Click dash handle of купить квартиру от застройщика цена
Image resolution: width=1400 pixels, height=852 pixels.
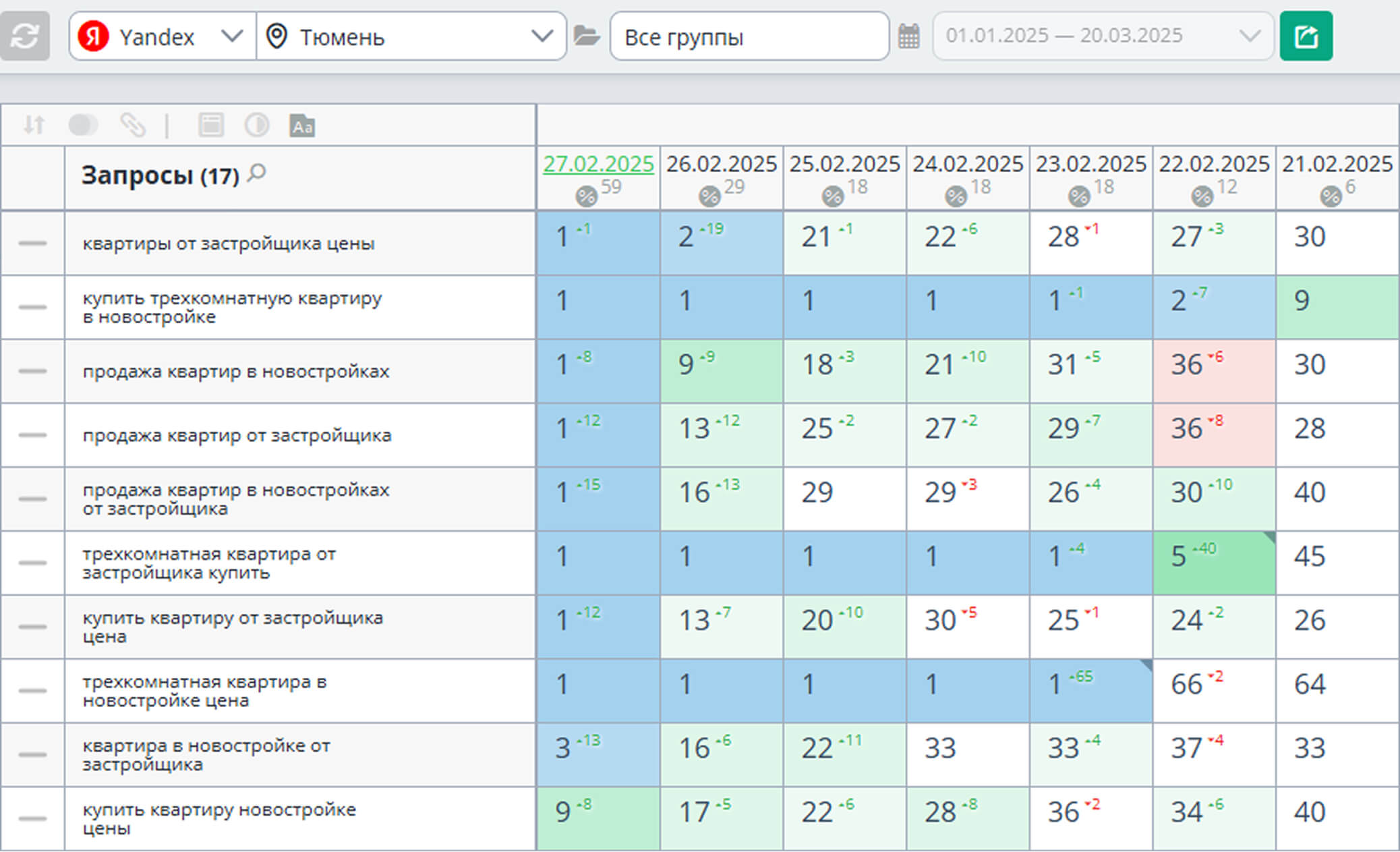click(x=32, y=627)
